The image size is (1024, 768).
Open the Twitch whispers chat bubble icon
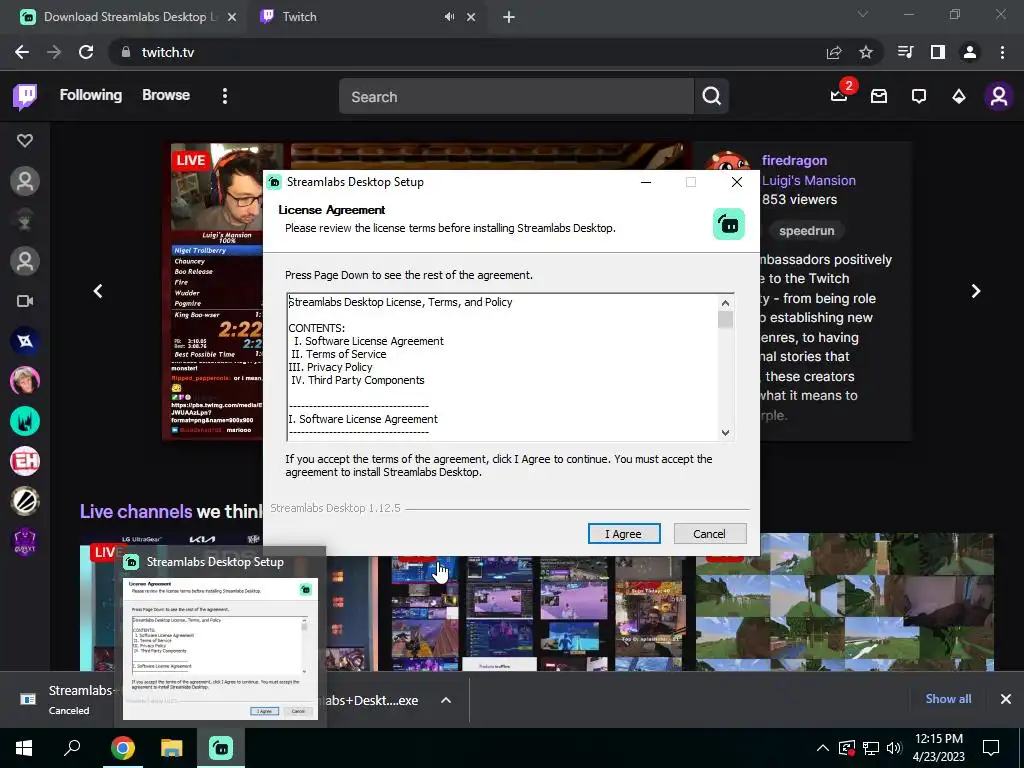[x=919, y=97]
